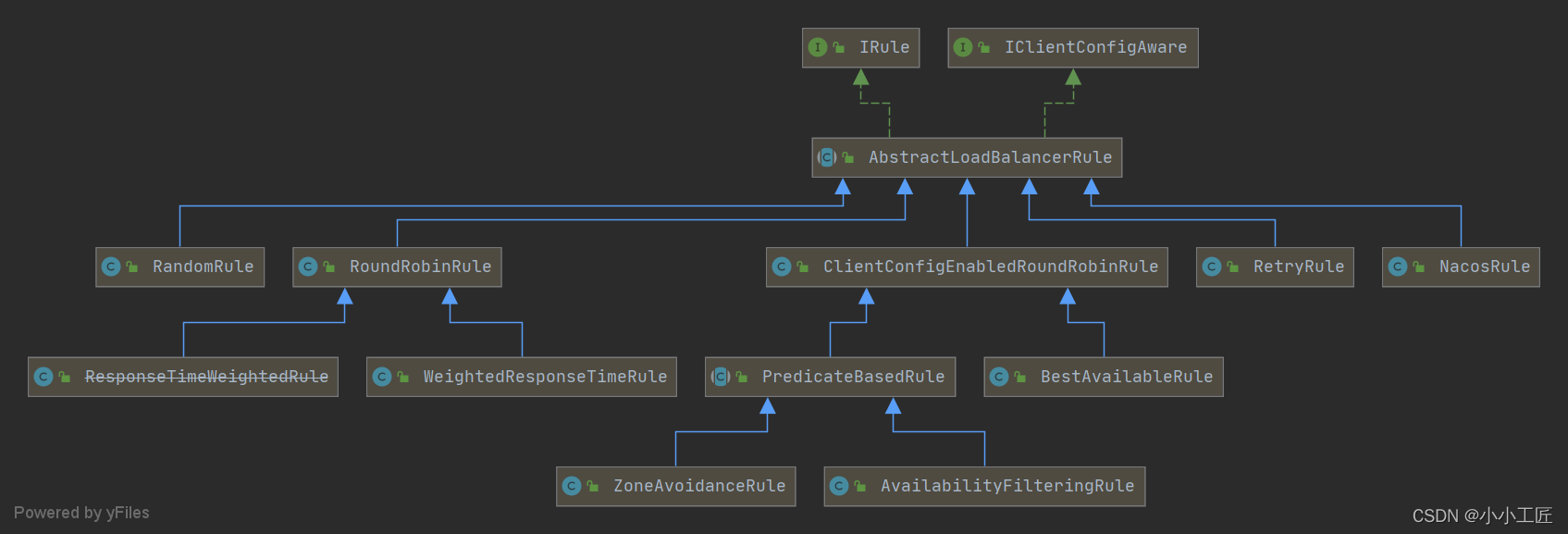Click the class icon beside RoundRobinRule
The width and height of the screenshot is (1568, 534).
point(308,267)
